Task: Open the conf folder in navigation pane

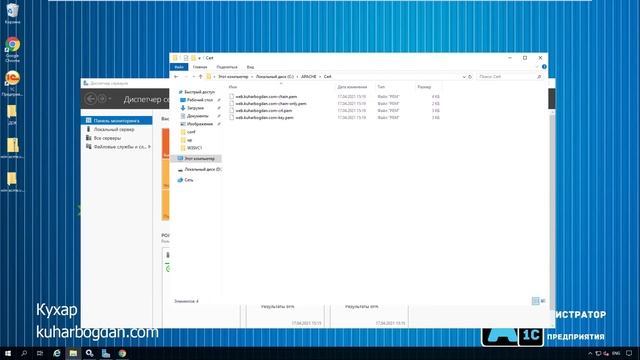Action: pyautogui.click(x=188, y=132)
